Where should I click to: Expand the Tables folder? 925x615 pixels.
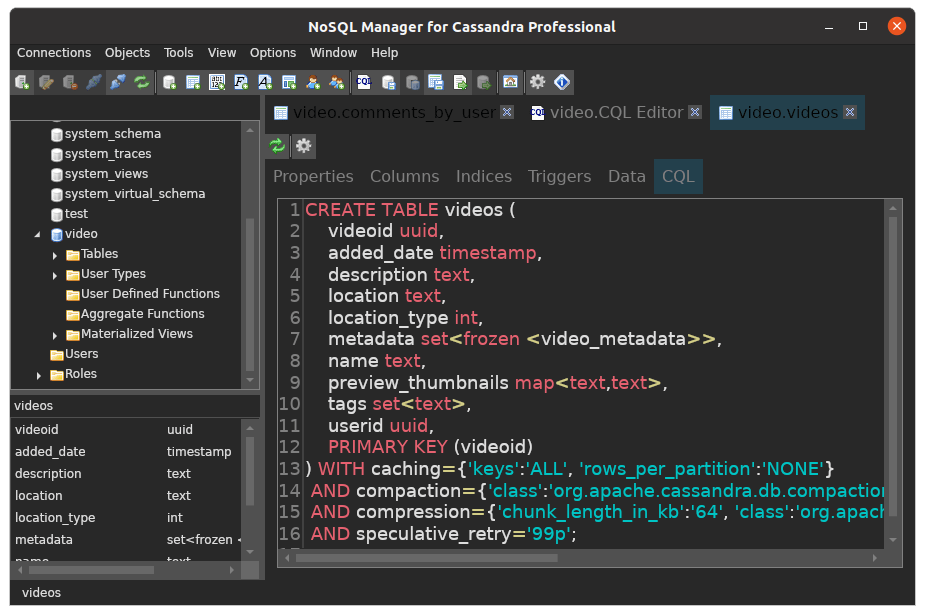coord(55,254)
